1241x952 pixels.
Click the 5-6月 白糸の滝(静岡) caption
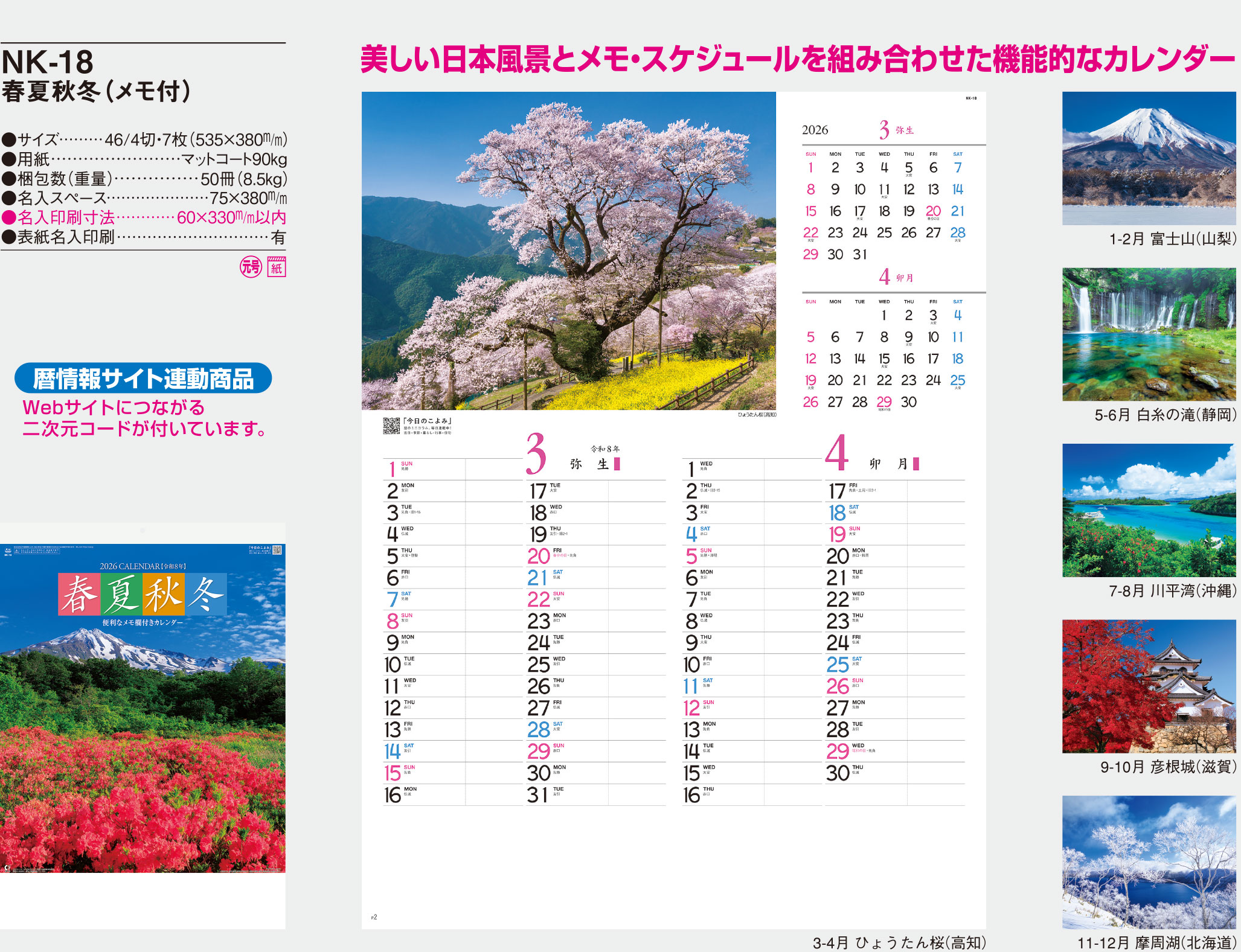tap(1166, 415)
